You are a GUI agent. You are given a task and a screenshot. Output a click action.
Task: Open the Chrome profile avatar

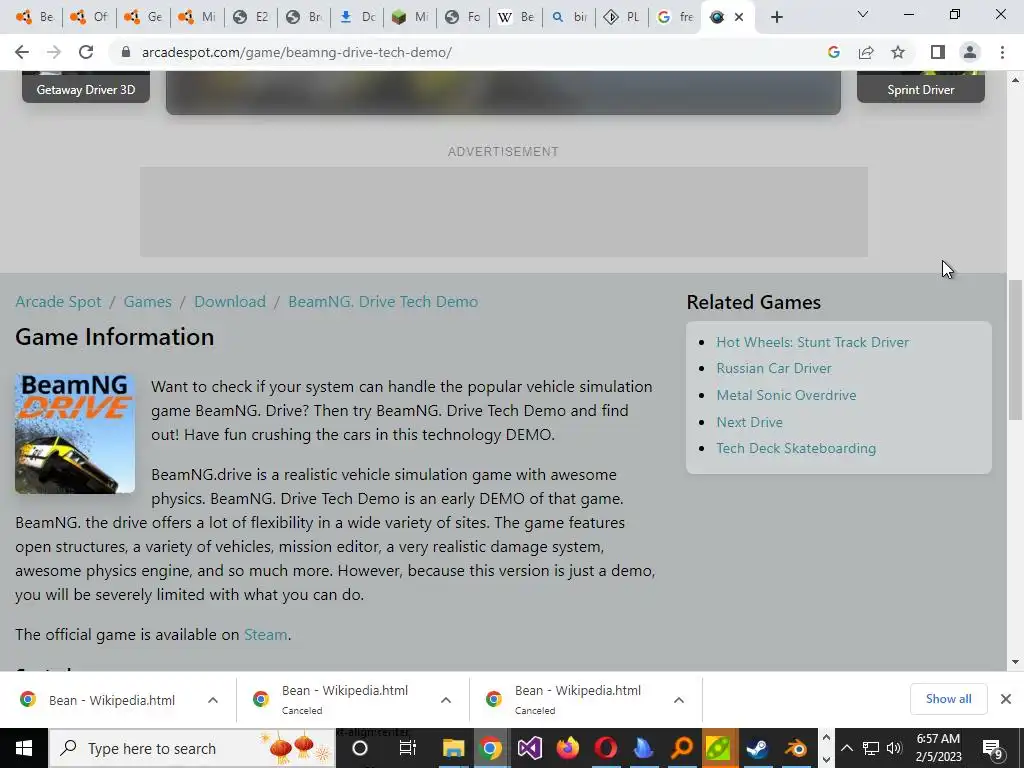970,52
